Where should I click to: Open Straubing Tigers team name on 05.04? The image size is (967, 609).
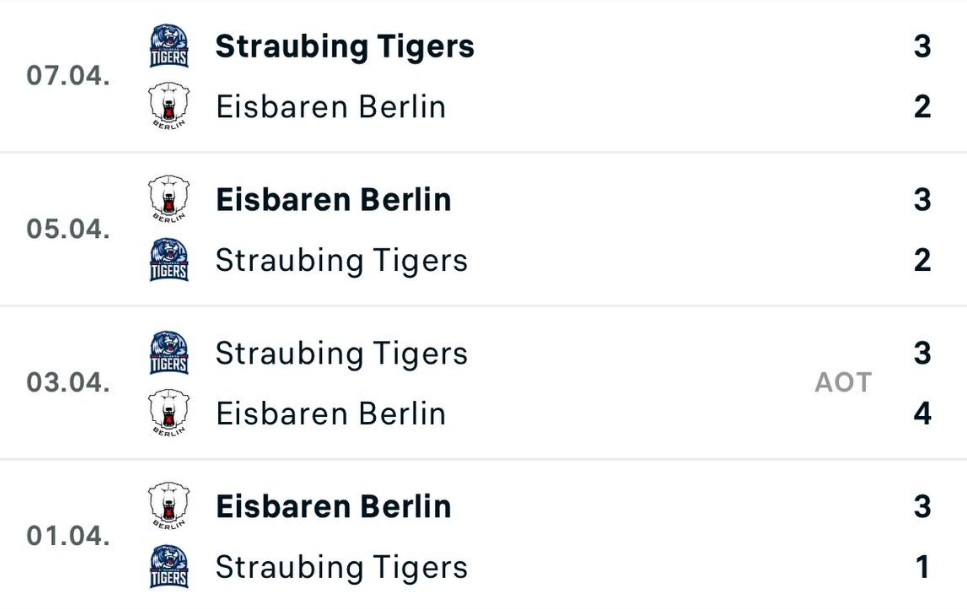(x=342, y=261)
